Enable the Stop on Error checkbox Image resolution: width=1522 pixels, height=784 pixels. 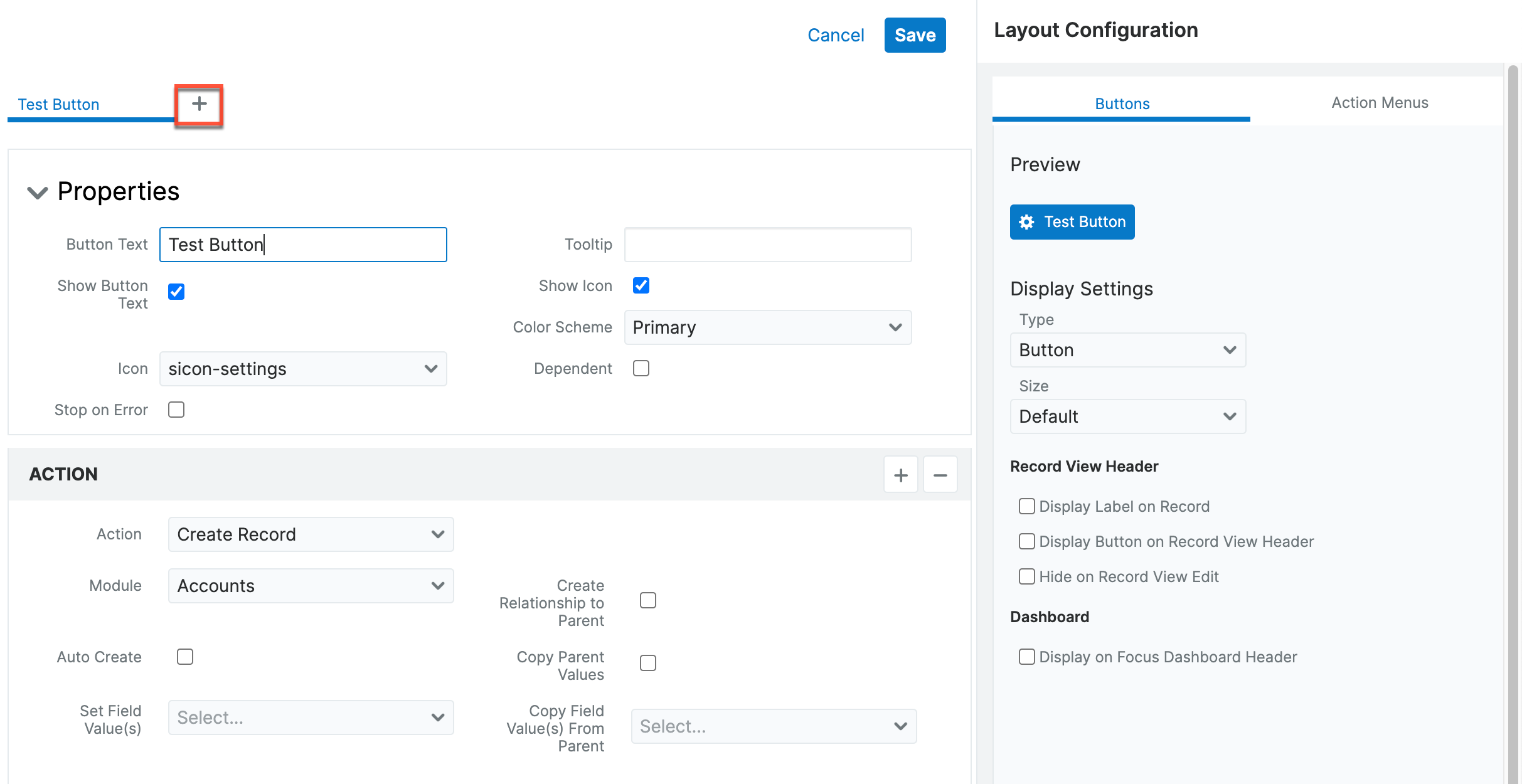point(176,410)
